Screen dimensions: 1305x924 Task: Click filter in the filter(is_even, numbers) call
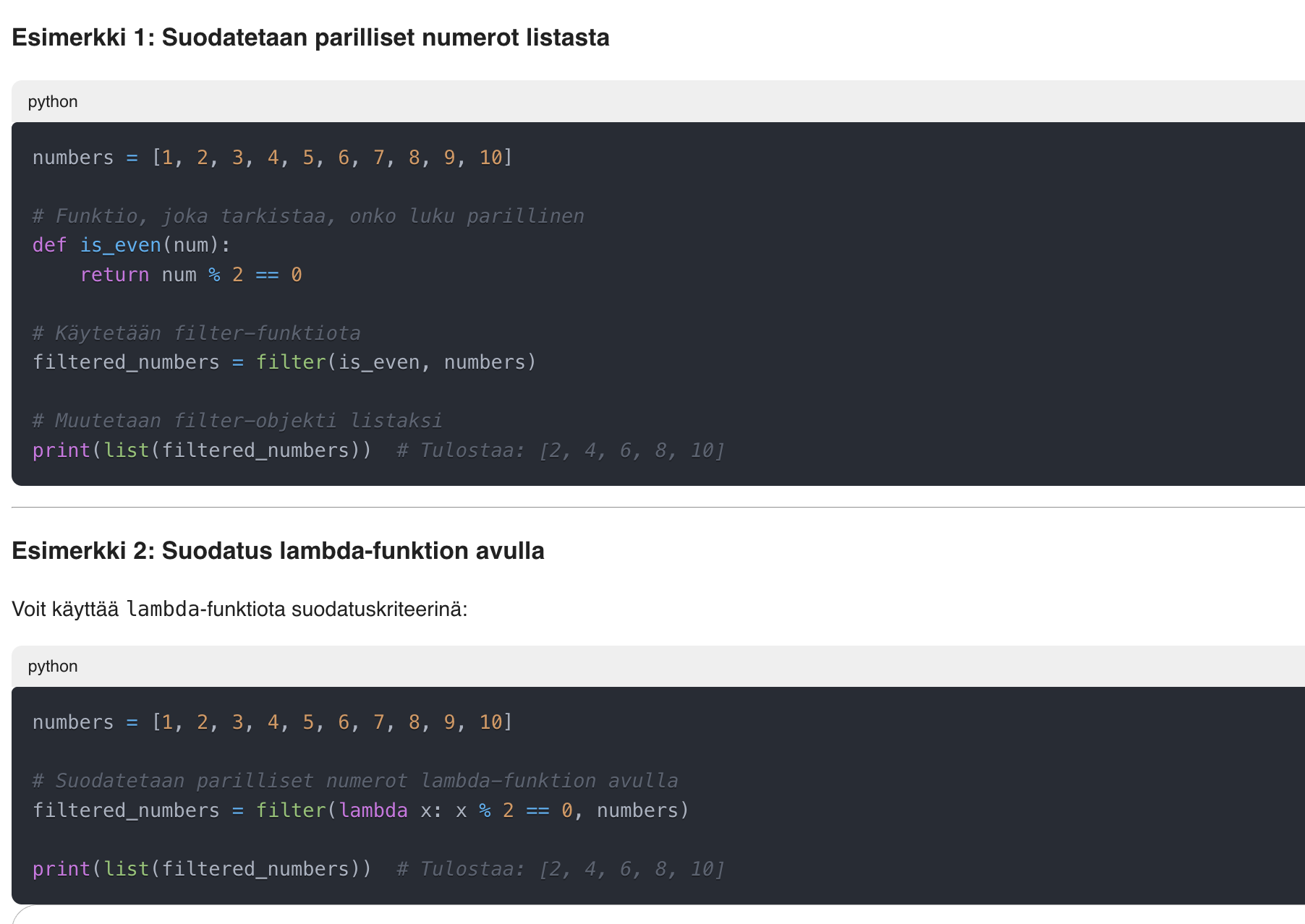coord(291,362)
